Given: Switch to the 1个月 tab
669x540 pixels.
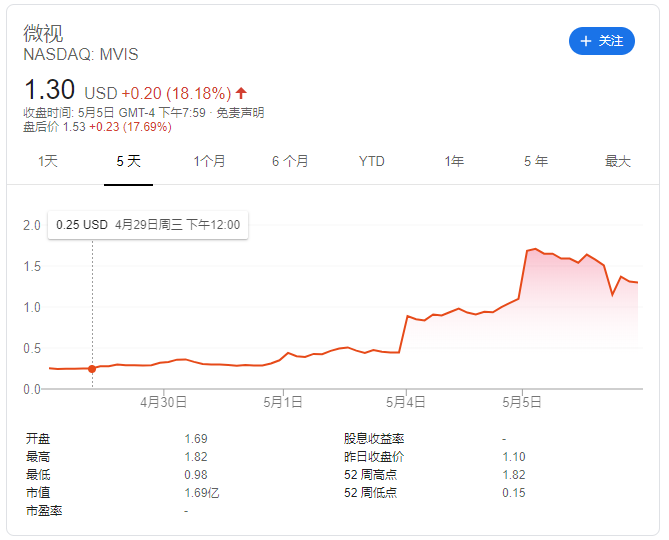Looking at the screenshot, I should tap(209, 161).
